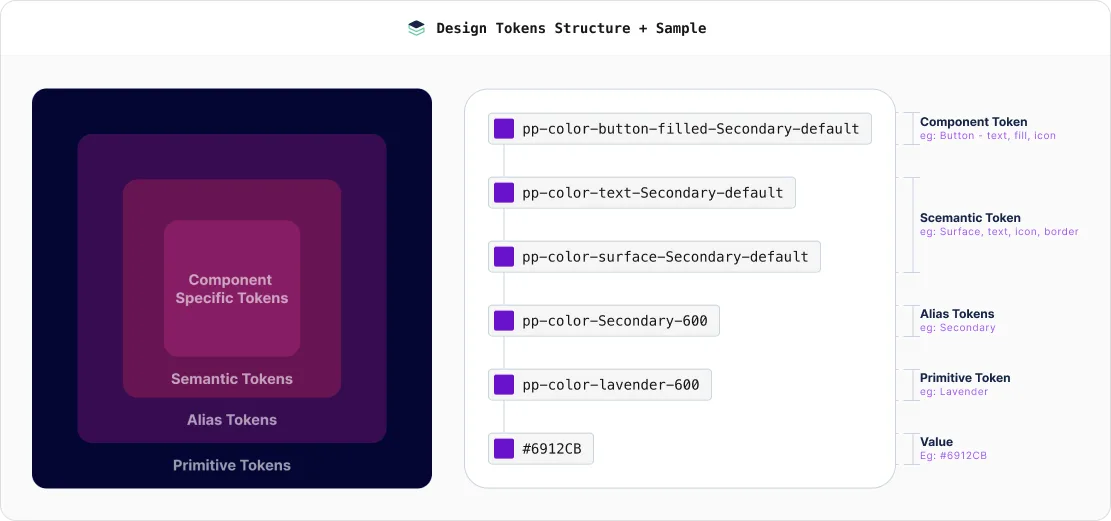Click the 'eg: Lavender' caption
The height and width of the screenshot is (521, 1111).
(x=954, y=391)
